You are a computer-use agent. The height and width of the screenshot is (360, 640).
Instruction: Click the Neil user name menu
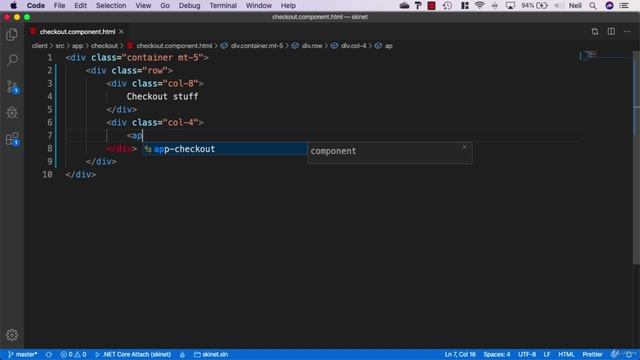[575, 6]
